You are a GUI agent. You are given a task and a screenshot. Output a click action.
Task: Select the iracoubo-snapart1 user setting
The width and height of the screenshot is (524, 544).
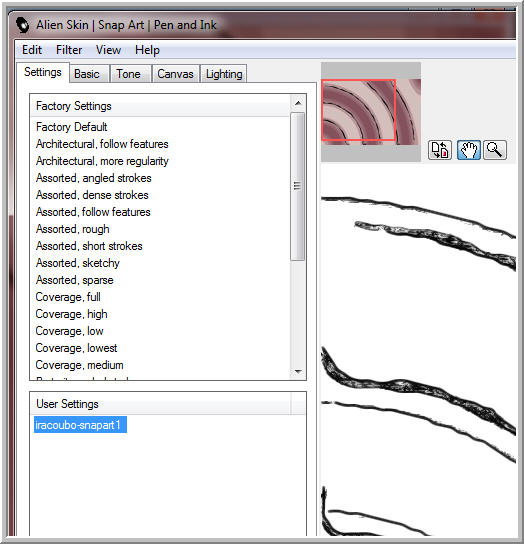(80, 425)
